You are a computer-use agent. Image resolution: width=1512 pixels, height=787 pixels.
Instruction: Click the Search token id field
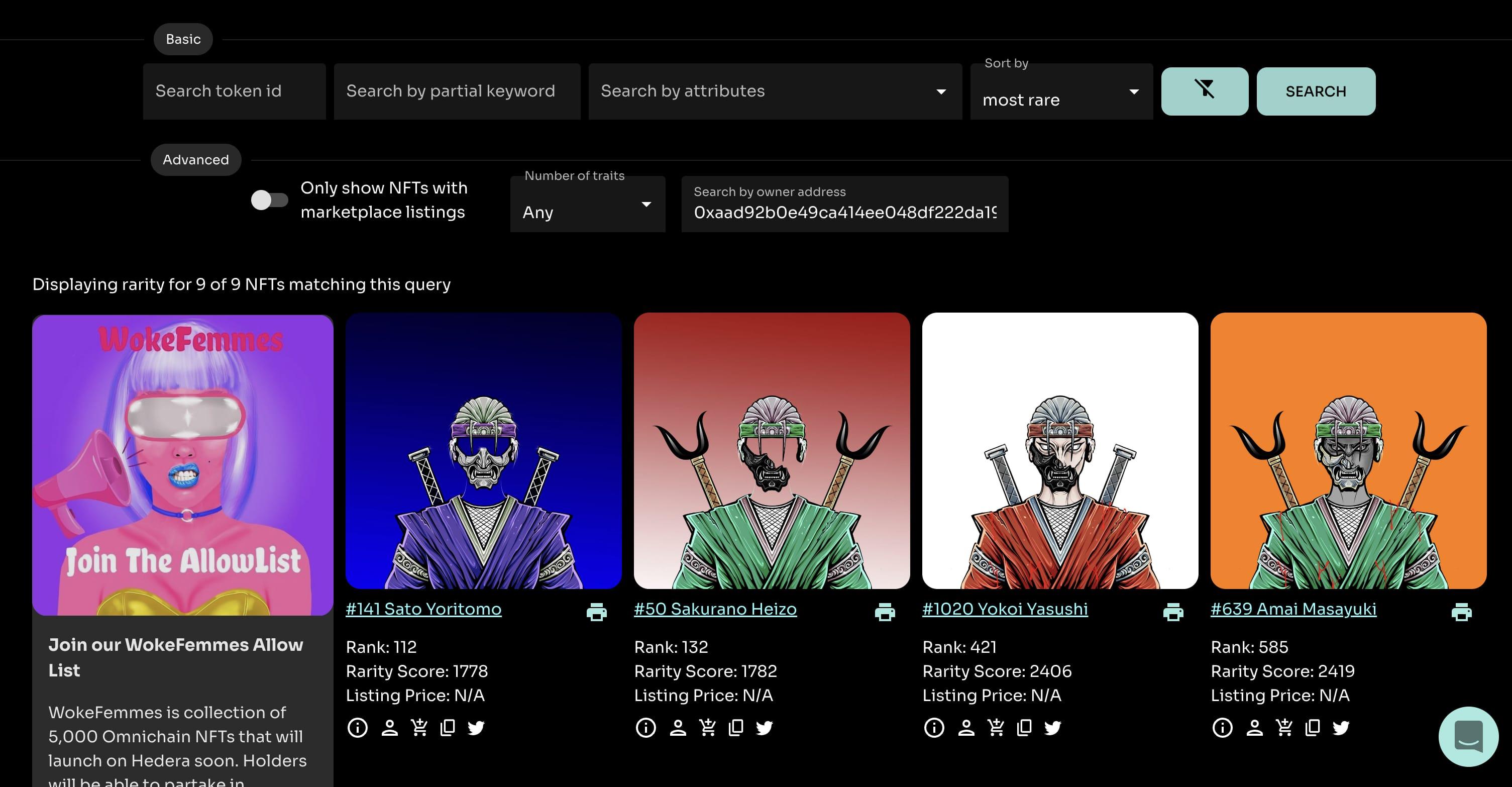[x=234, y=91]
